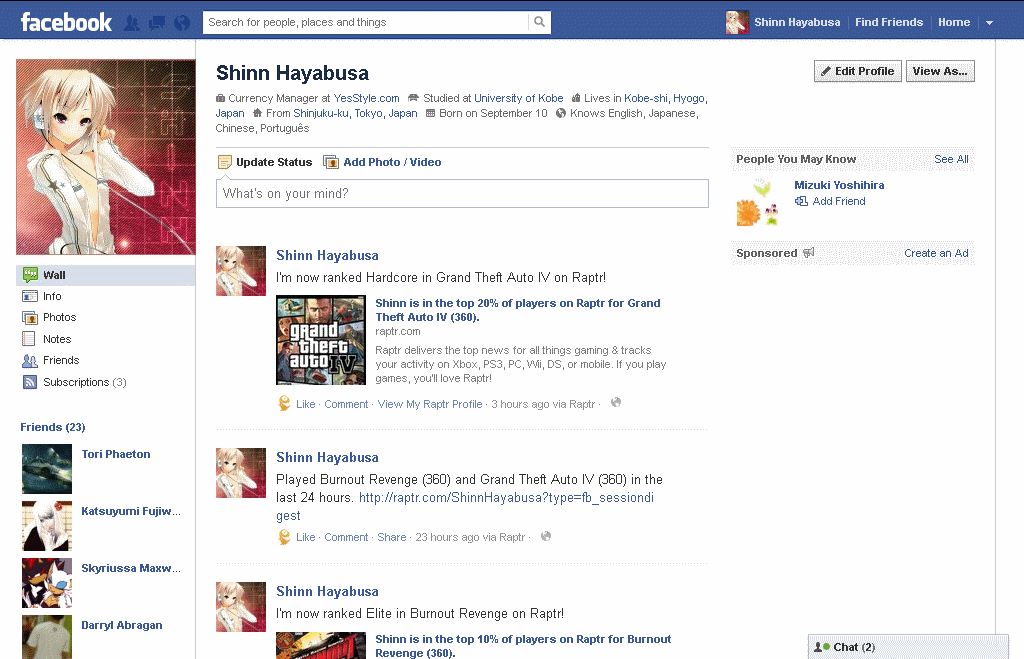Viewport: 1024px width, 659px height.
Task: Click See All in People You May Know
Action: [951, 159]
